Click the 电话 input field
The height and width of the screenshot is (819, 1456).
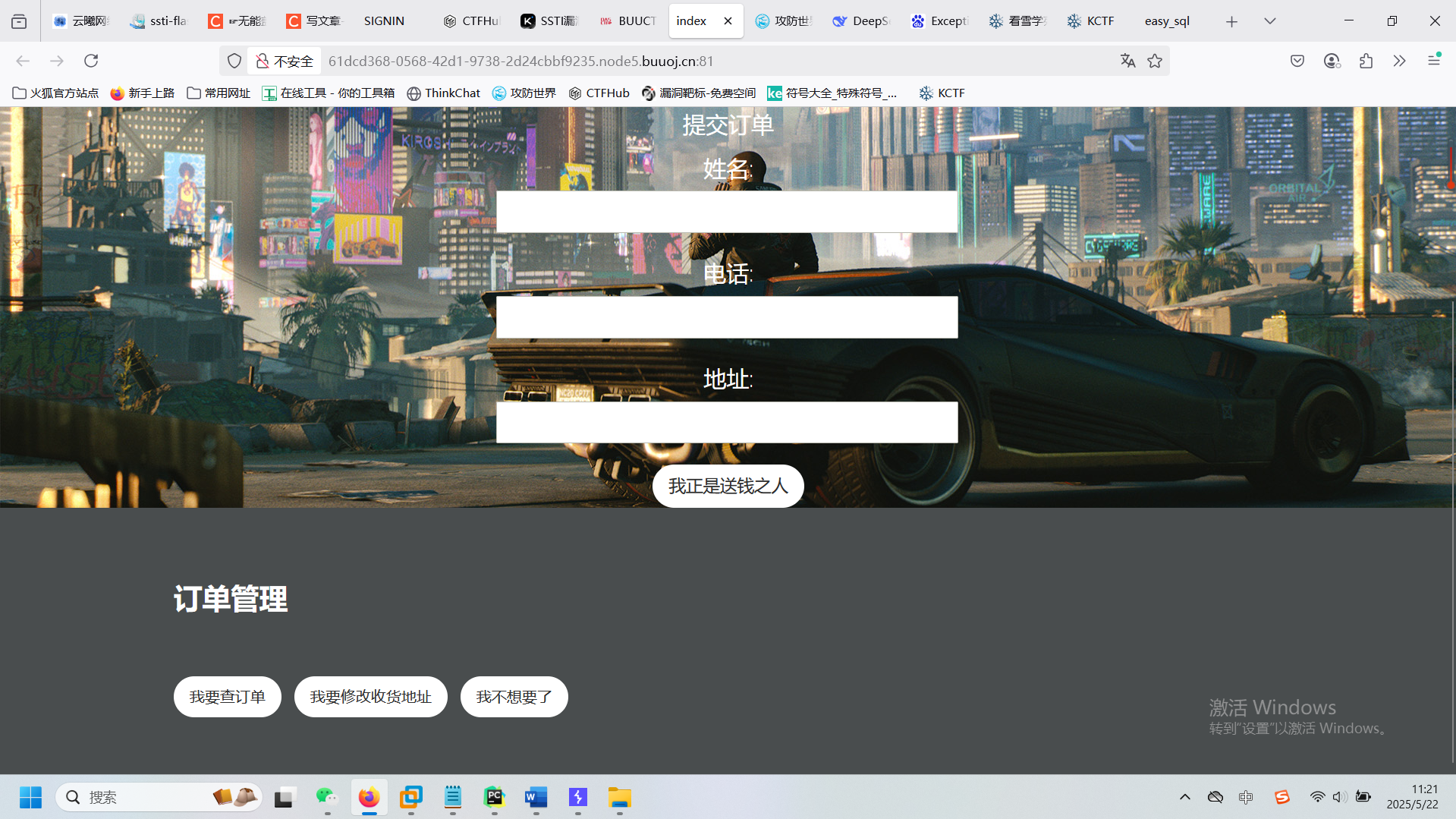(x=727, y=317)
